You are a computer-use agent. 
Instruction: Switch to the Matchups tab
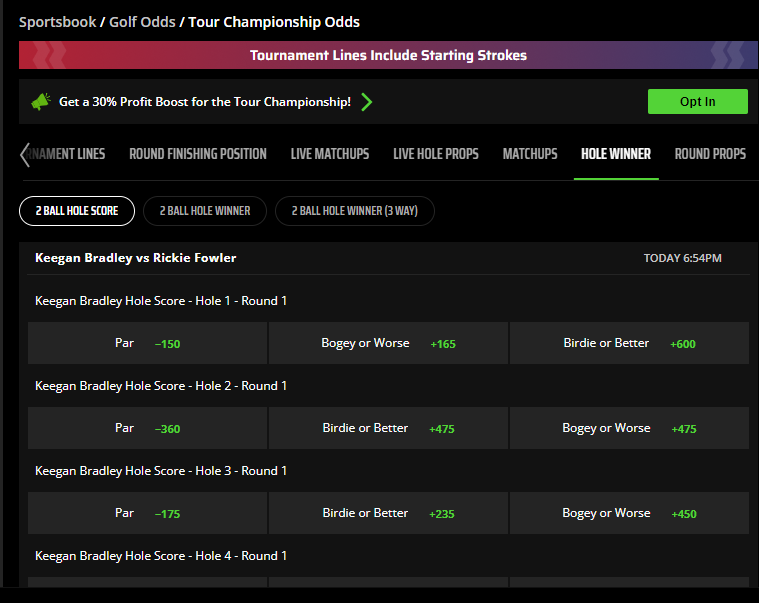[x=530, y=154]
